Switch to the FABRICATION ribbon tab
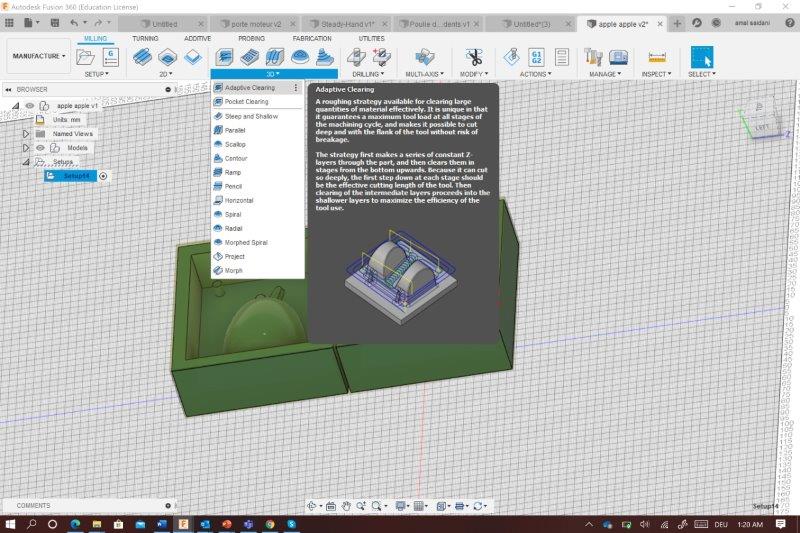Screen dimensions: 800x533 [x=312, y=38]
